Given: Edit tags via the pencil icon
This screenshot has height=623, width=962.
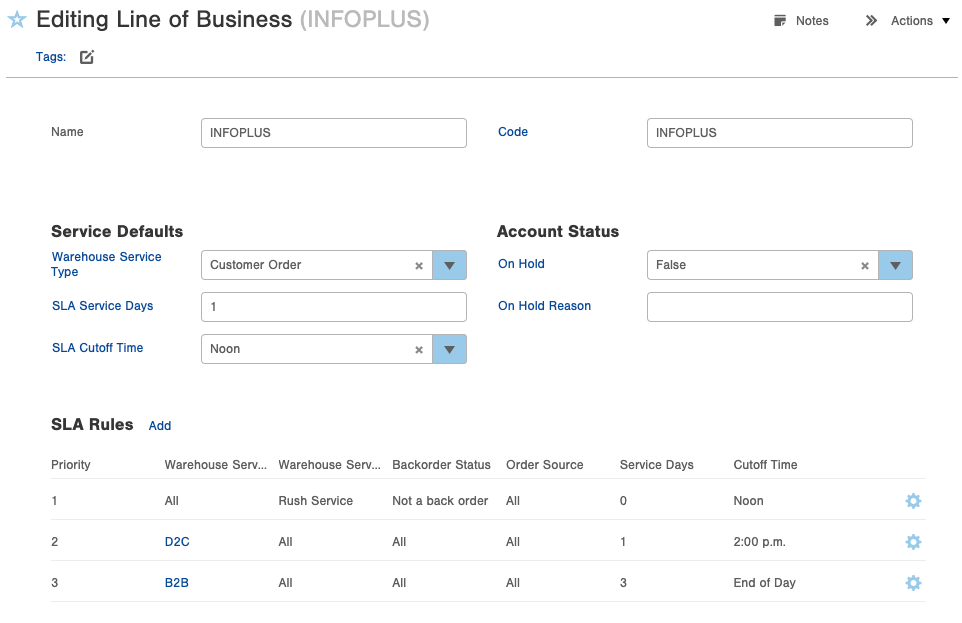Looking at the screenshot, I should (87, 57).
